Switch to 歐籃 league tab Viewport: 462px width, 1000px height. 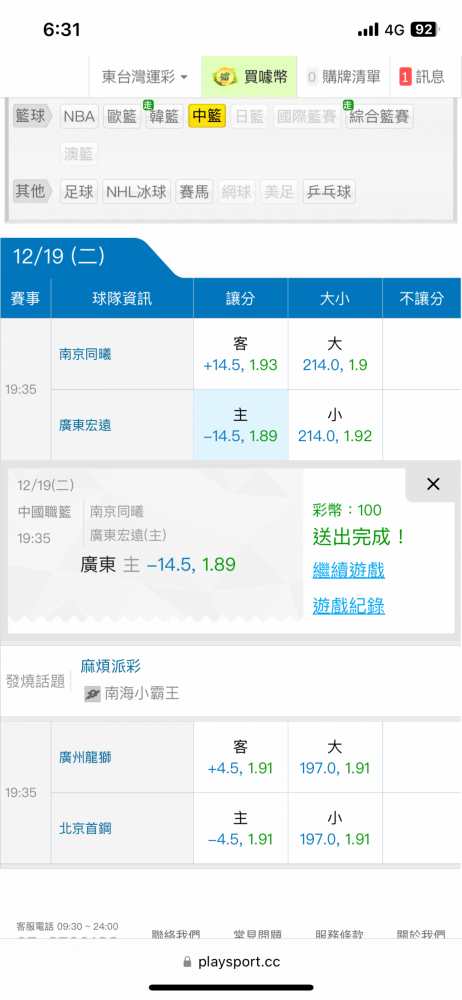(121, 117)
